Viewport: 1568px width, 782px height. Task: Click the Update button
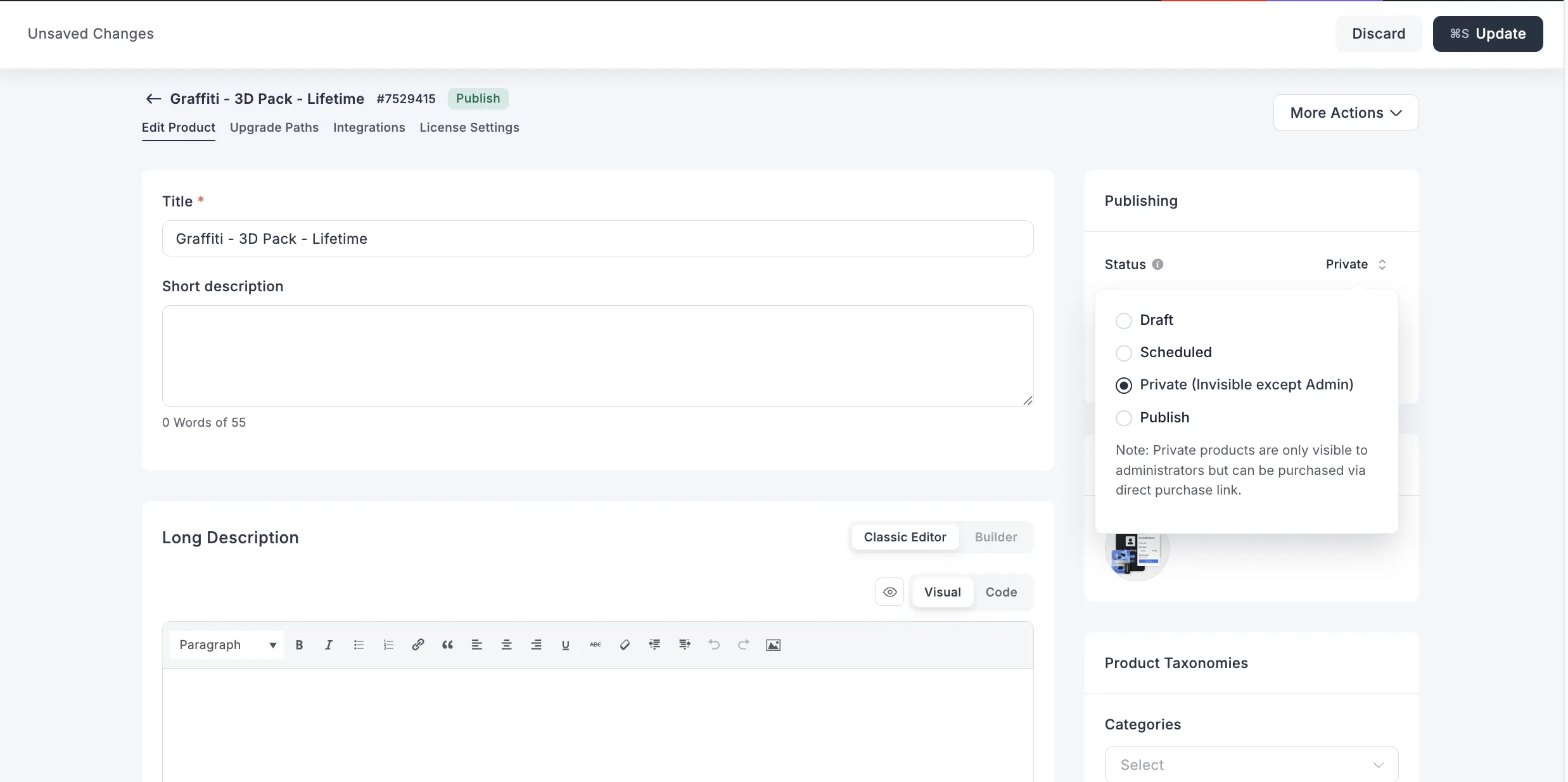(1487, 34)
